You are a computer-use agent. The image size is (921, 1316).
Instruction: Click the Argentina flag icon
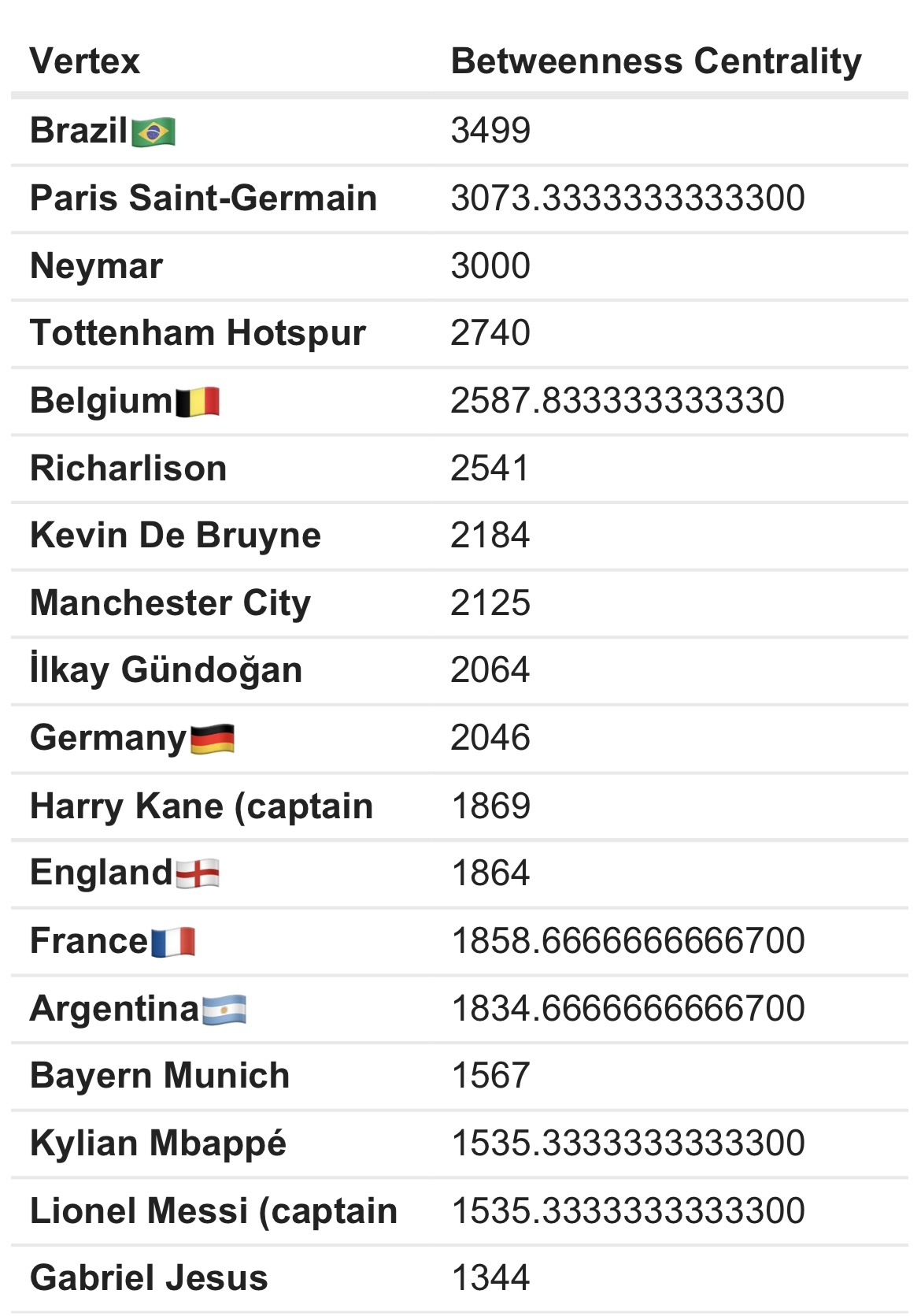point(224,1010)
